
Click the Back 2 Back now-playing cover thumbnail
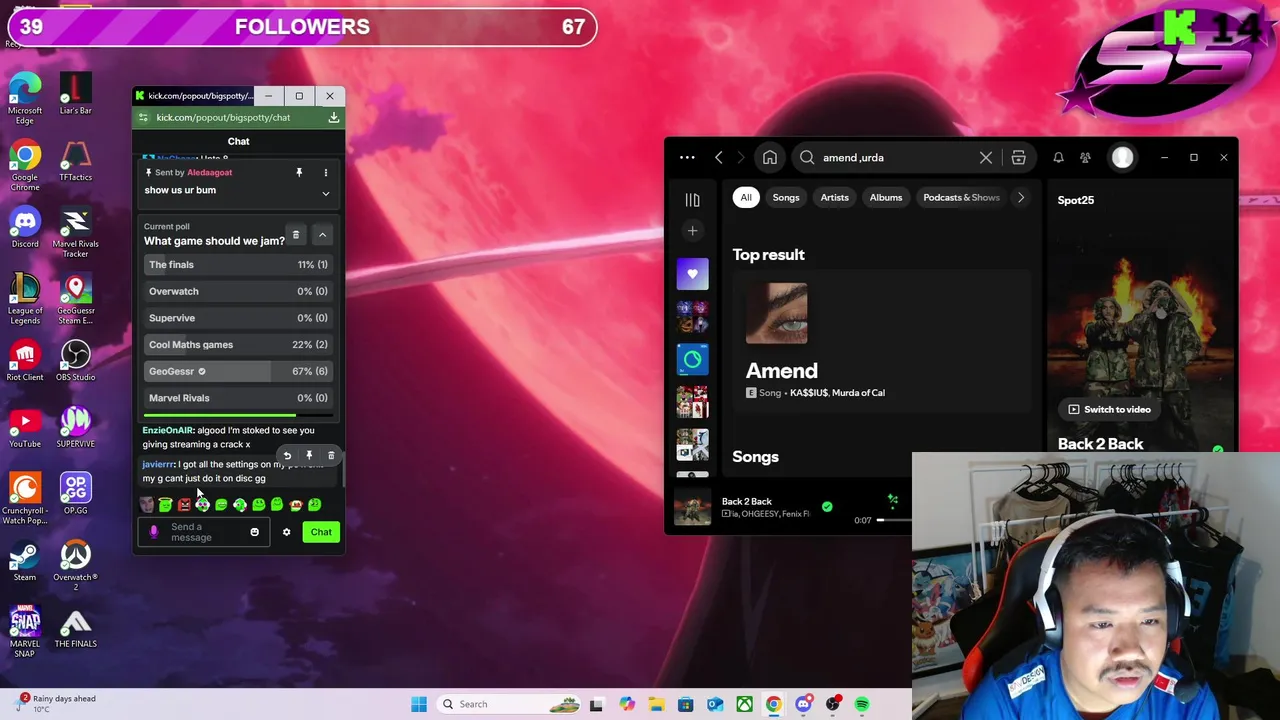[692, 507]
